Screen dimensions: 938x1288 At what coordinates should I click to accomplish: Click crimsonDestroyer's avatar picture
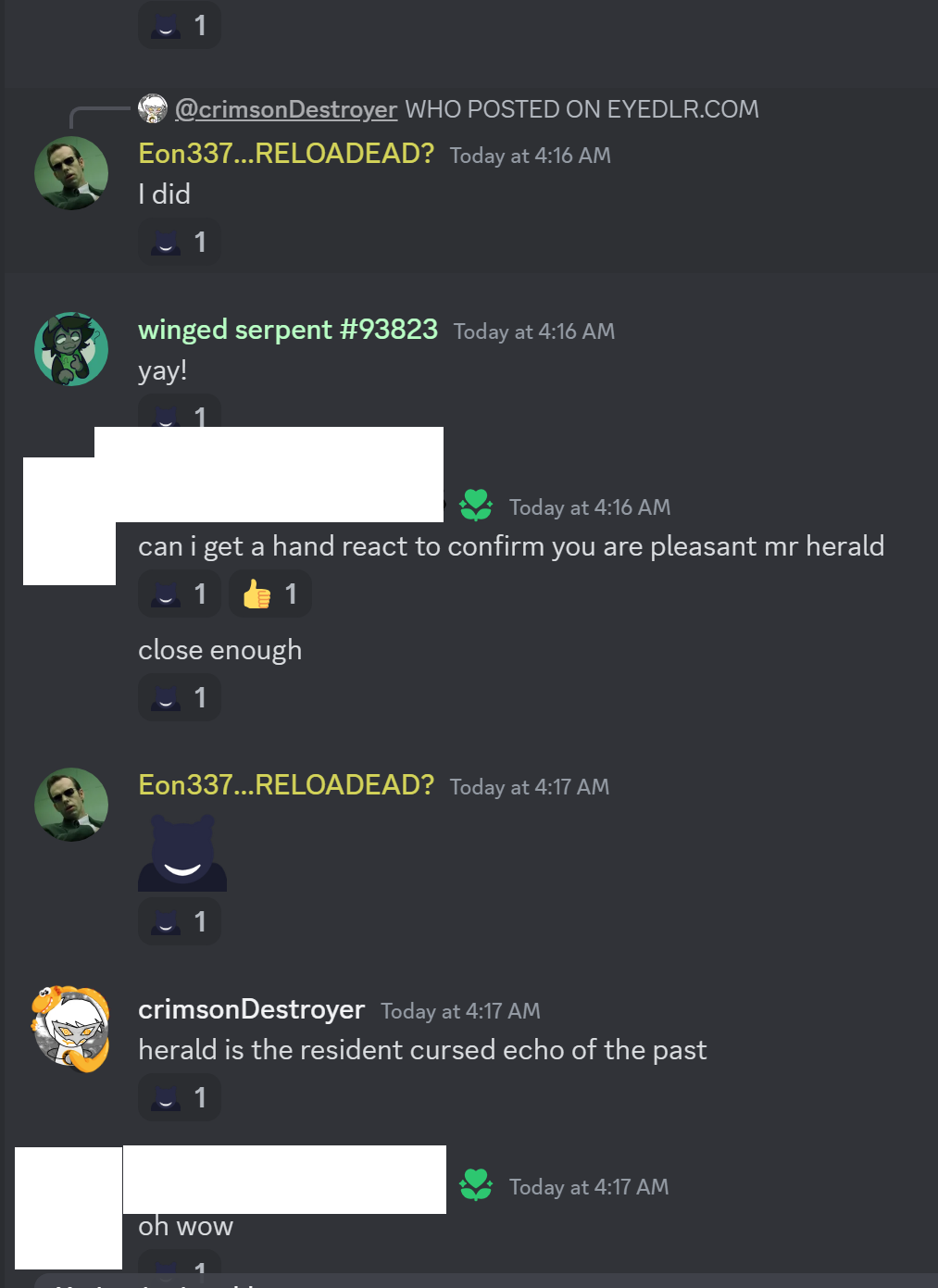71,1029
